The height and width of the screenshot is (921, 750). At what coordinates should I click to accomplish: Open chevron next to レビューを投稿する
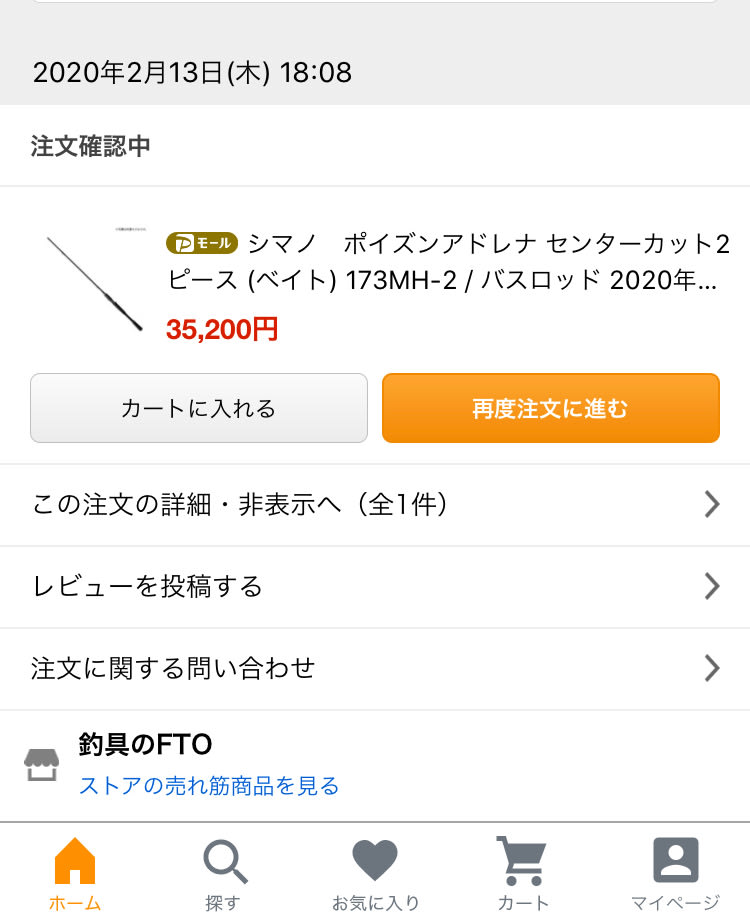pos(712,586)
